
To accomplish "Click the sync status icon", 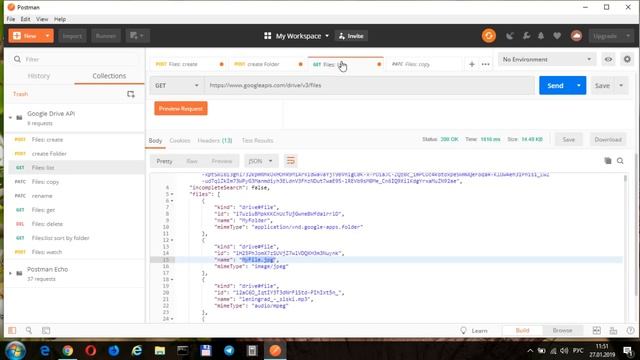I will click(x=489, y=36).
